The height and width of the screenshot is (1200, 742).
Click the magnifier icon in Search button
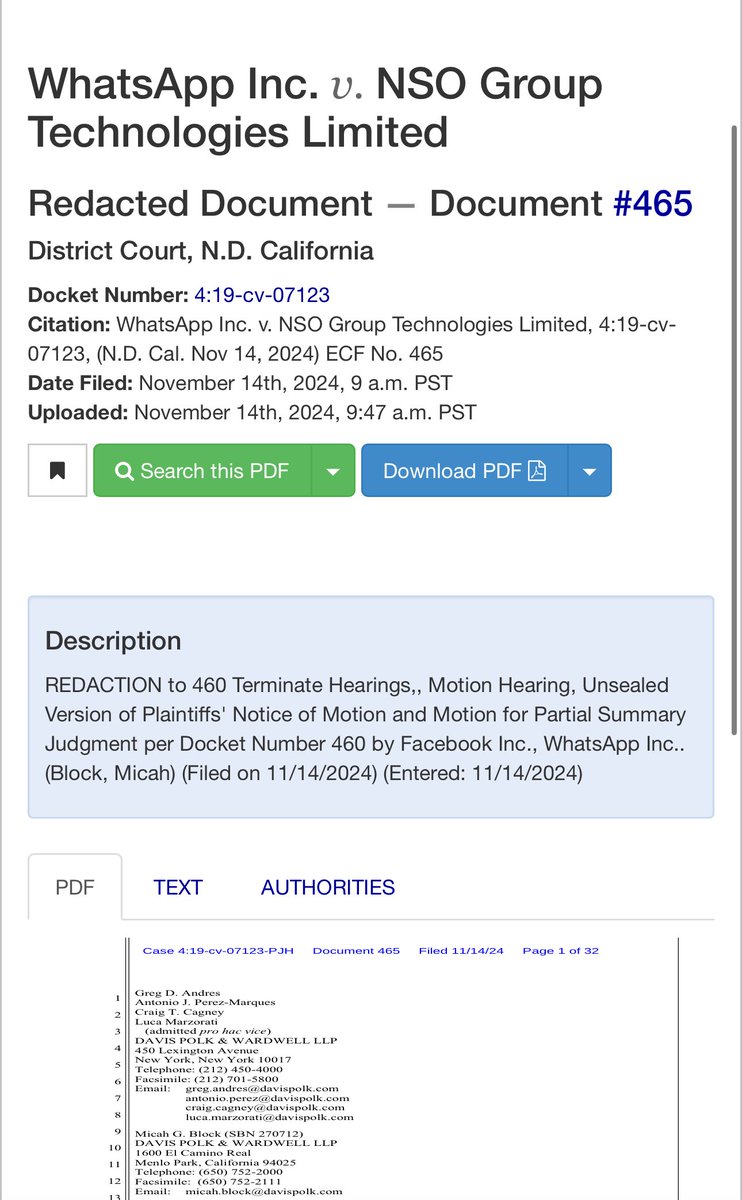click(x=124, y=471)
